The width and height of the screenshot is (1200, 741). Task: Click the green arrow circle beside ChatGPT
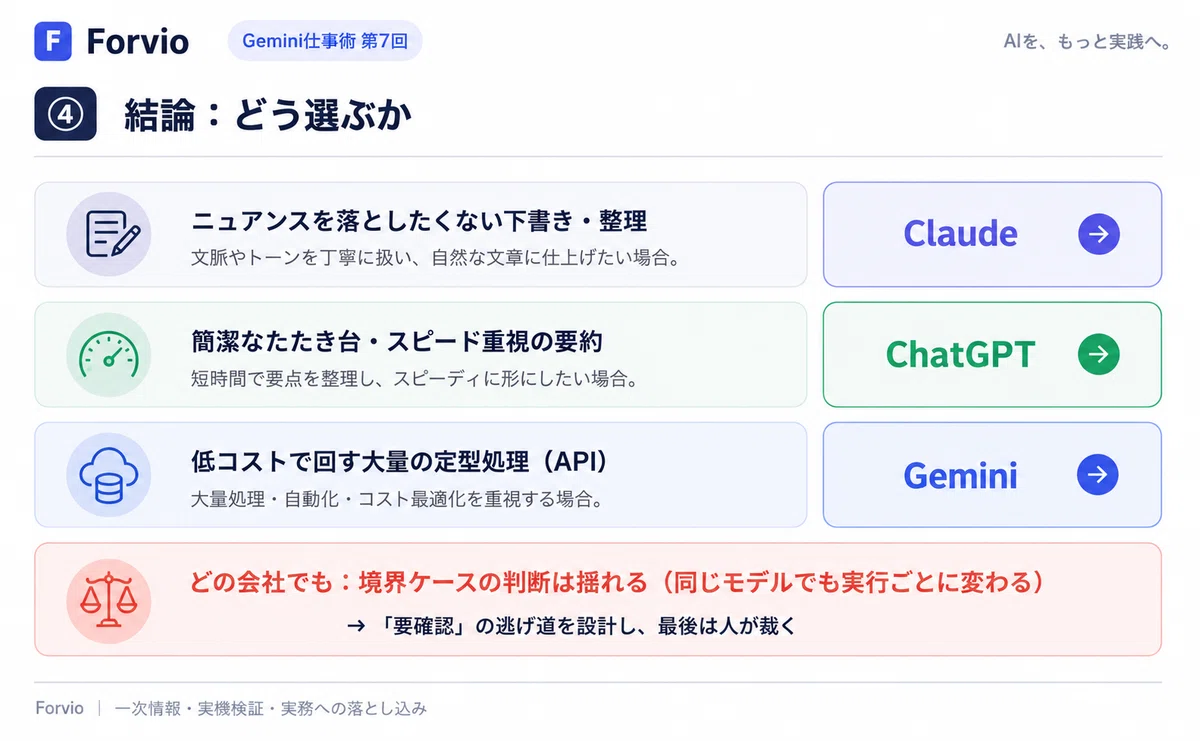pos(1098,354)
